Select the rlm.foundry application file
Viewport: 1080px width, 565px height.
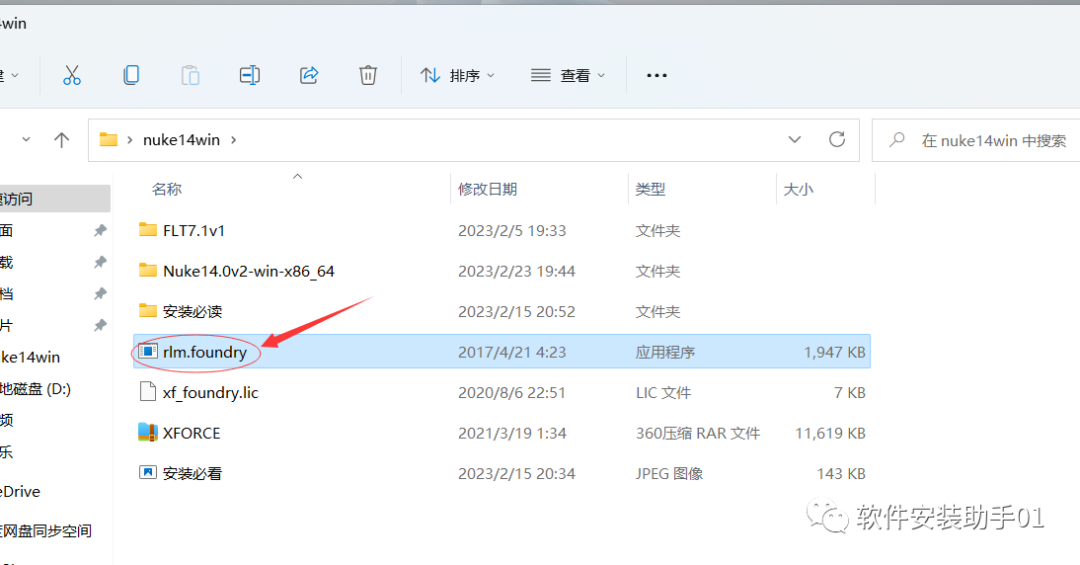501,351
